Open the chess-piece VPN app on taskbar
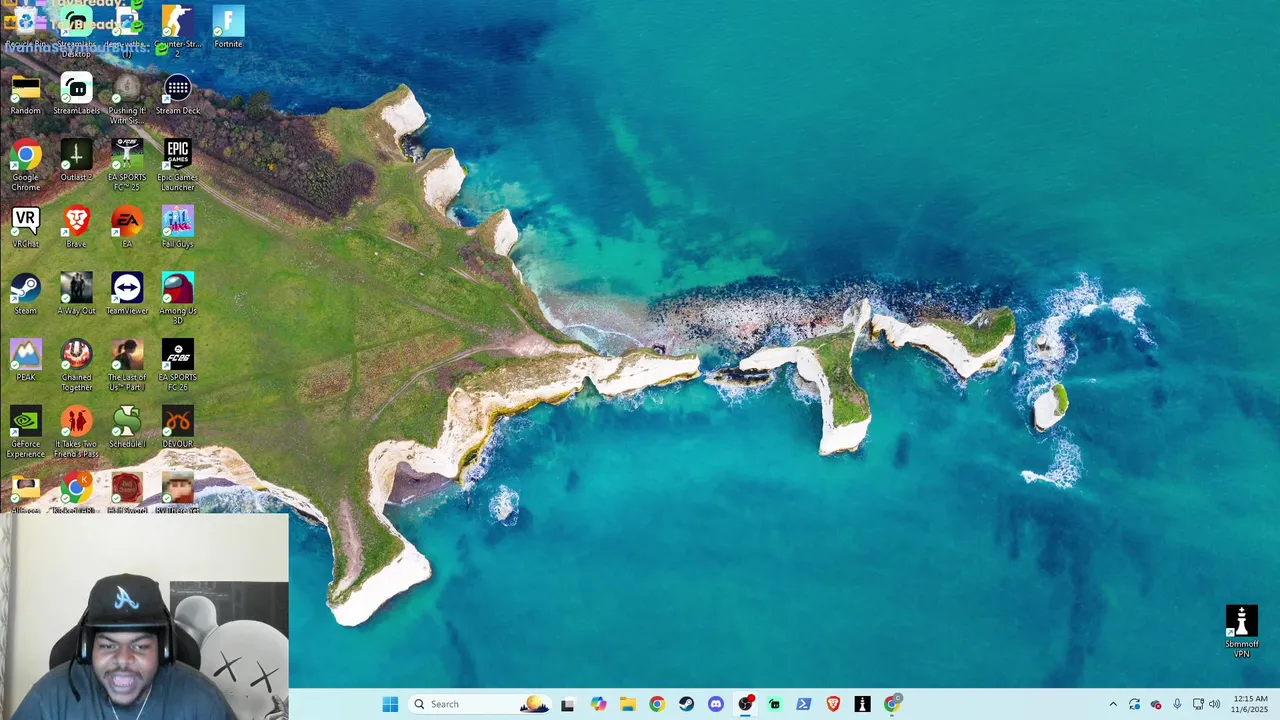The height and width of the screenshot is (720, 1280). (862, 704)
